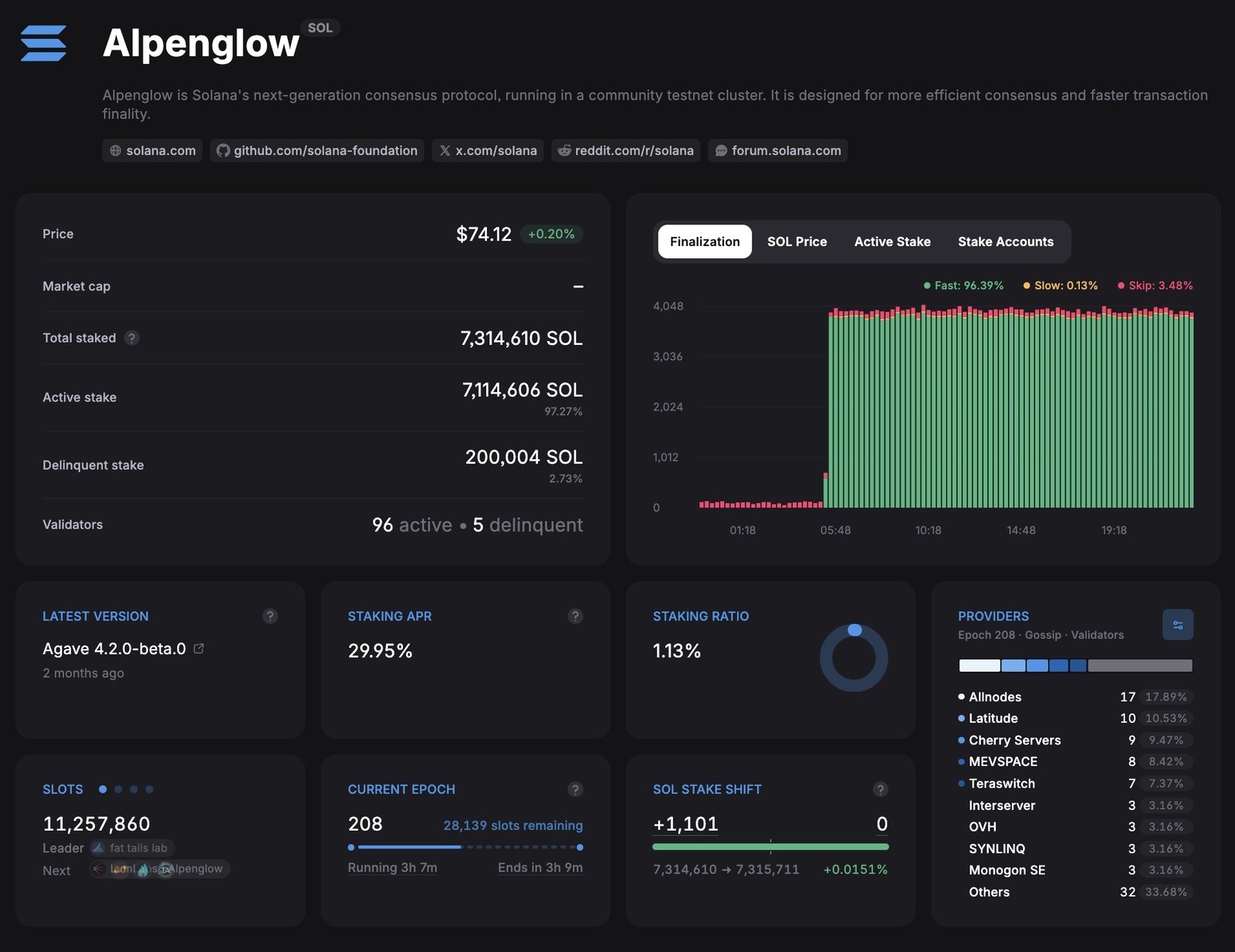Click the Providers distribution color bar
Screen dimensions: 1235x952
[1075, 665]
